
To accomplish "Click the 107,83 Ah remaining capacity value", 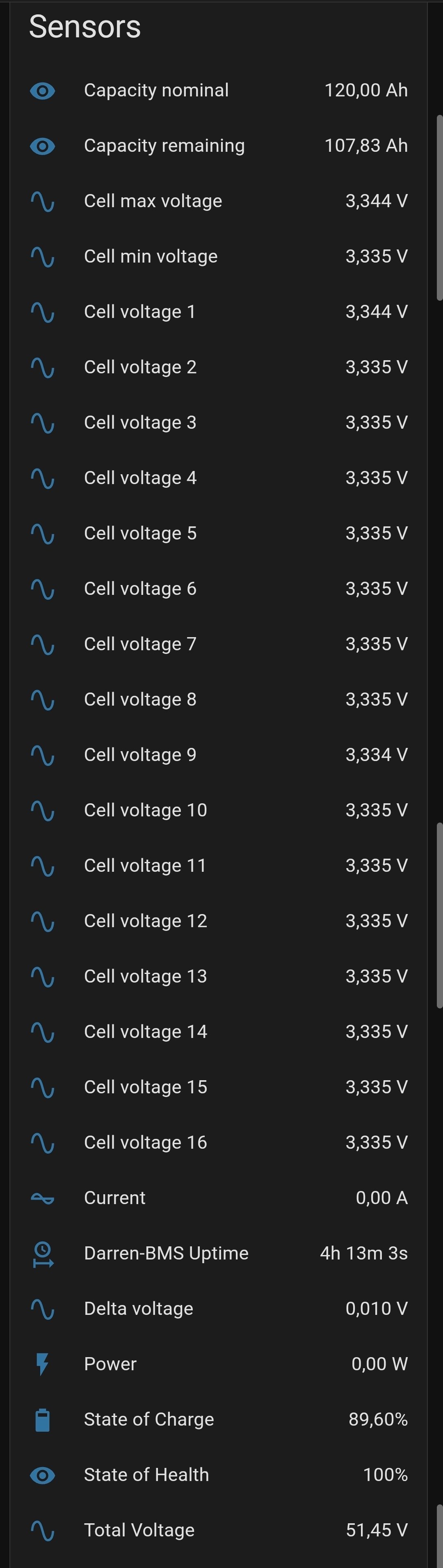I will point(366,146).
